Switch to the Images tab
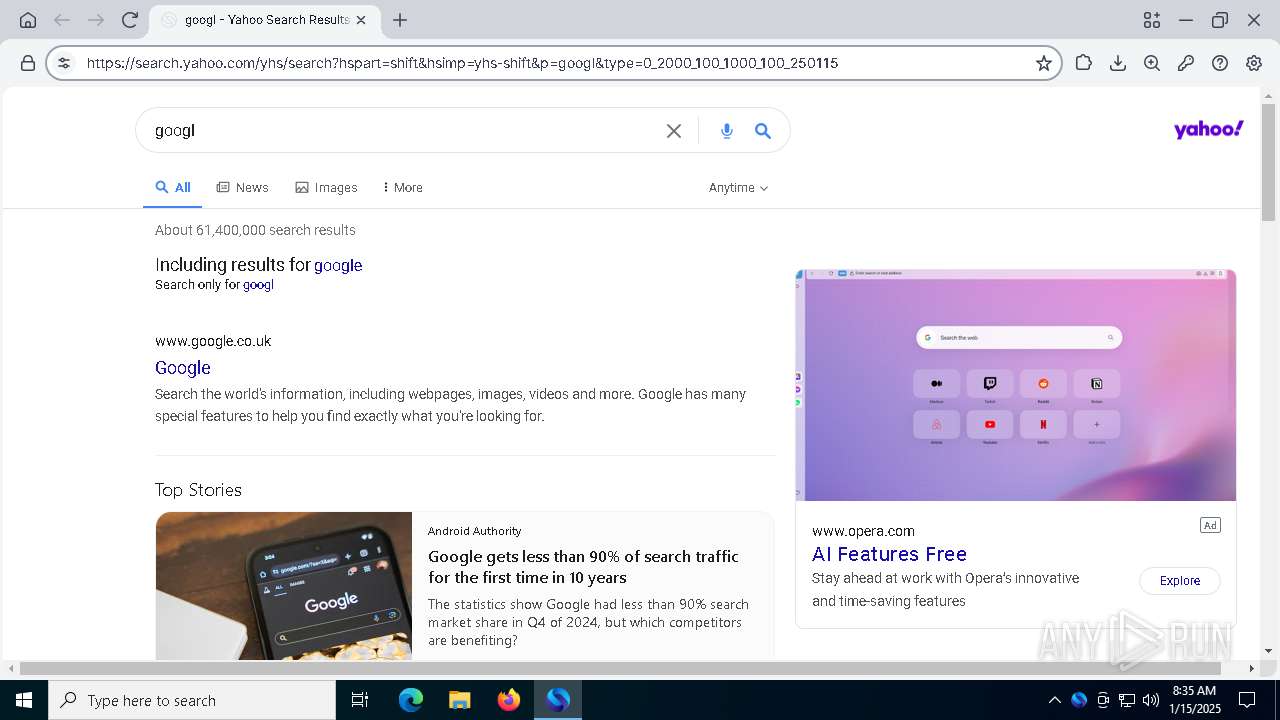The width and height of the screenshot is (1280, 720). point(326,187)
